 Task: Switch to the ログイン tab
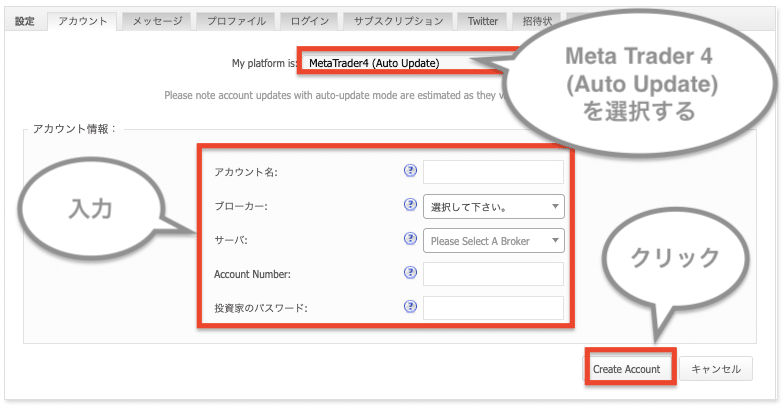(310, 21)
